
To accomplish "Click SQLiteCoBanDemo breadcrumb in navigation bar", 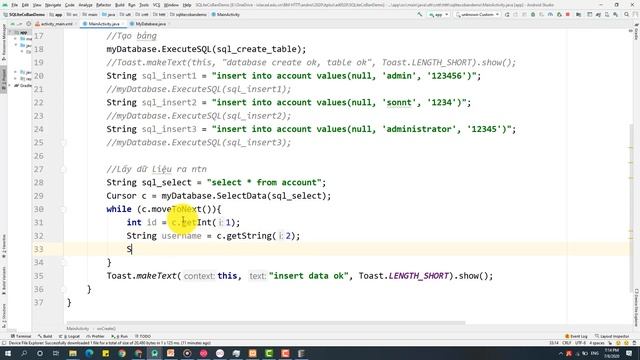I will coord(24,15).
